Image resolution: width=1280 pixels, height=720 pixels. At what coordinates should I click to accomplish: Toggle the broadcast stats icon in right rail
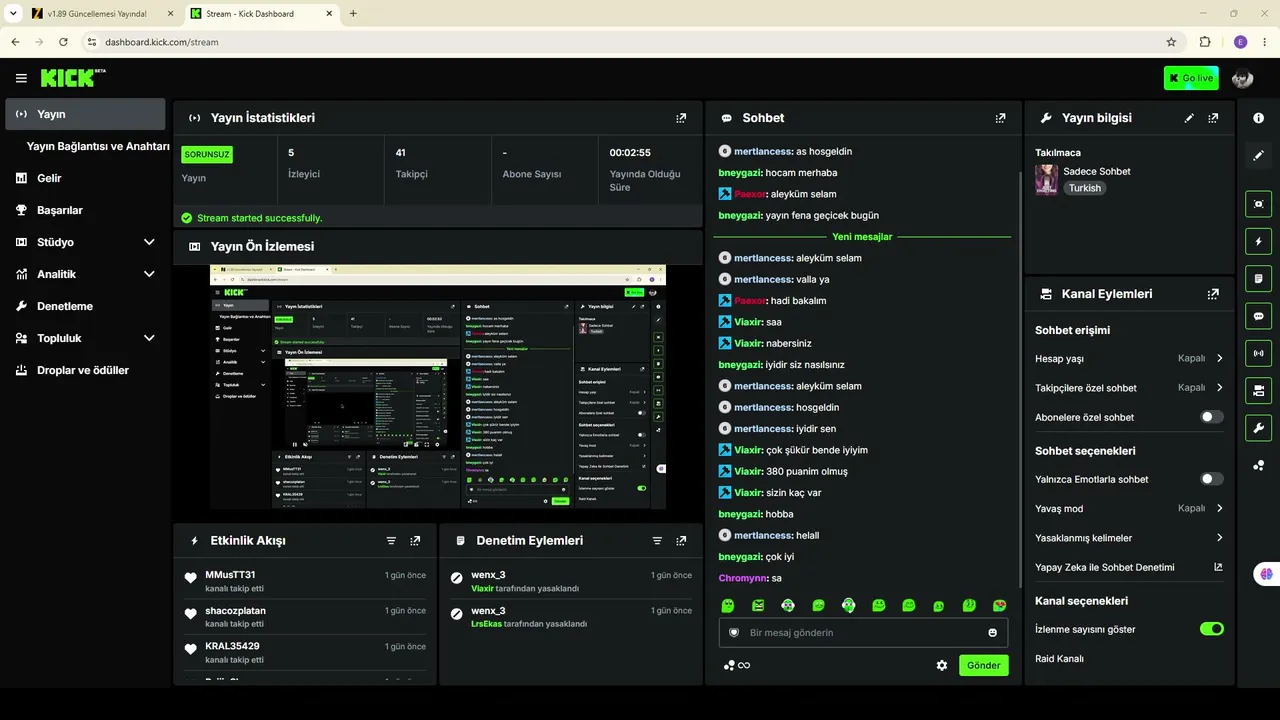point(1258,353)
